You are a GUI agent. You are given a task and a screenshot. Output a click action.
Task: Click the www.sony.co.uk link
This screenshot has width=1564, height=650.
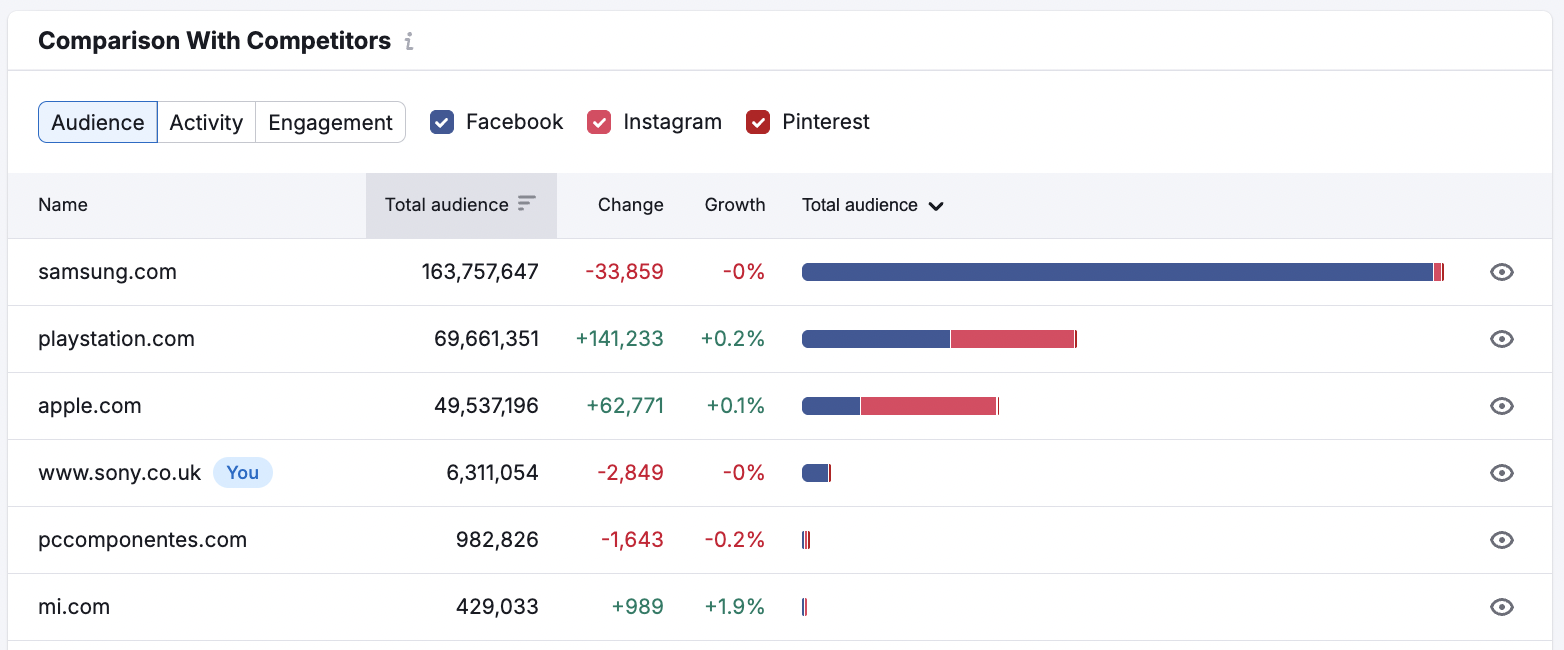119,472
